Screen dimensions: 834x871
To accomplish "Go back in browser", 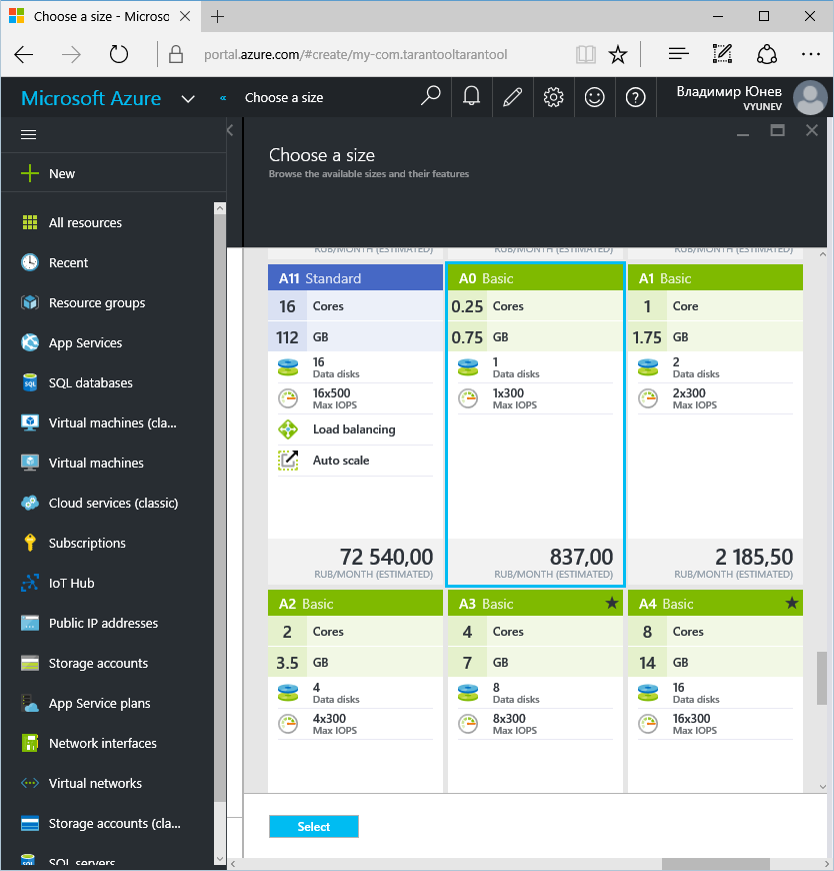I will (x=24, y=54).
